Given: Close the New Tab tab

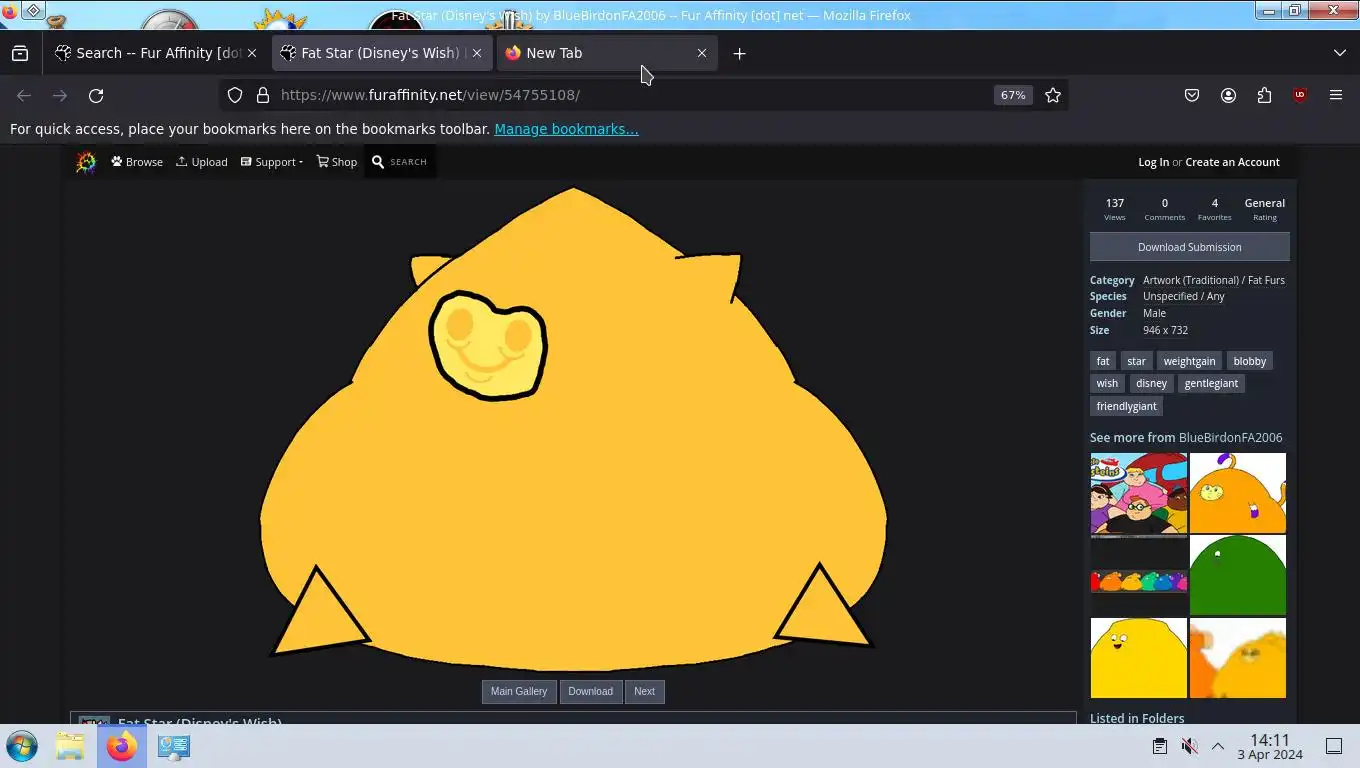Looking at the screenshot, I should point(702,53).
